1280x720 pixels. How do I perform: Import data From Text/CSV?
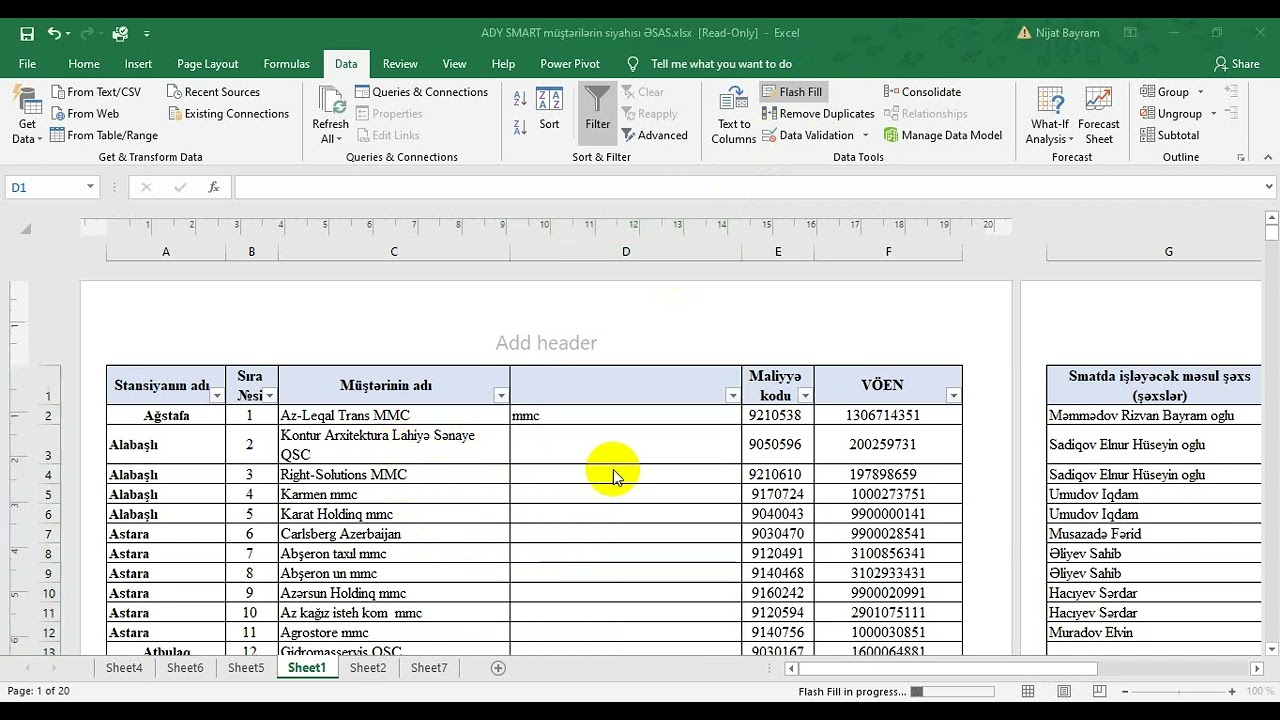[96, 92]
